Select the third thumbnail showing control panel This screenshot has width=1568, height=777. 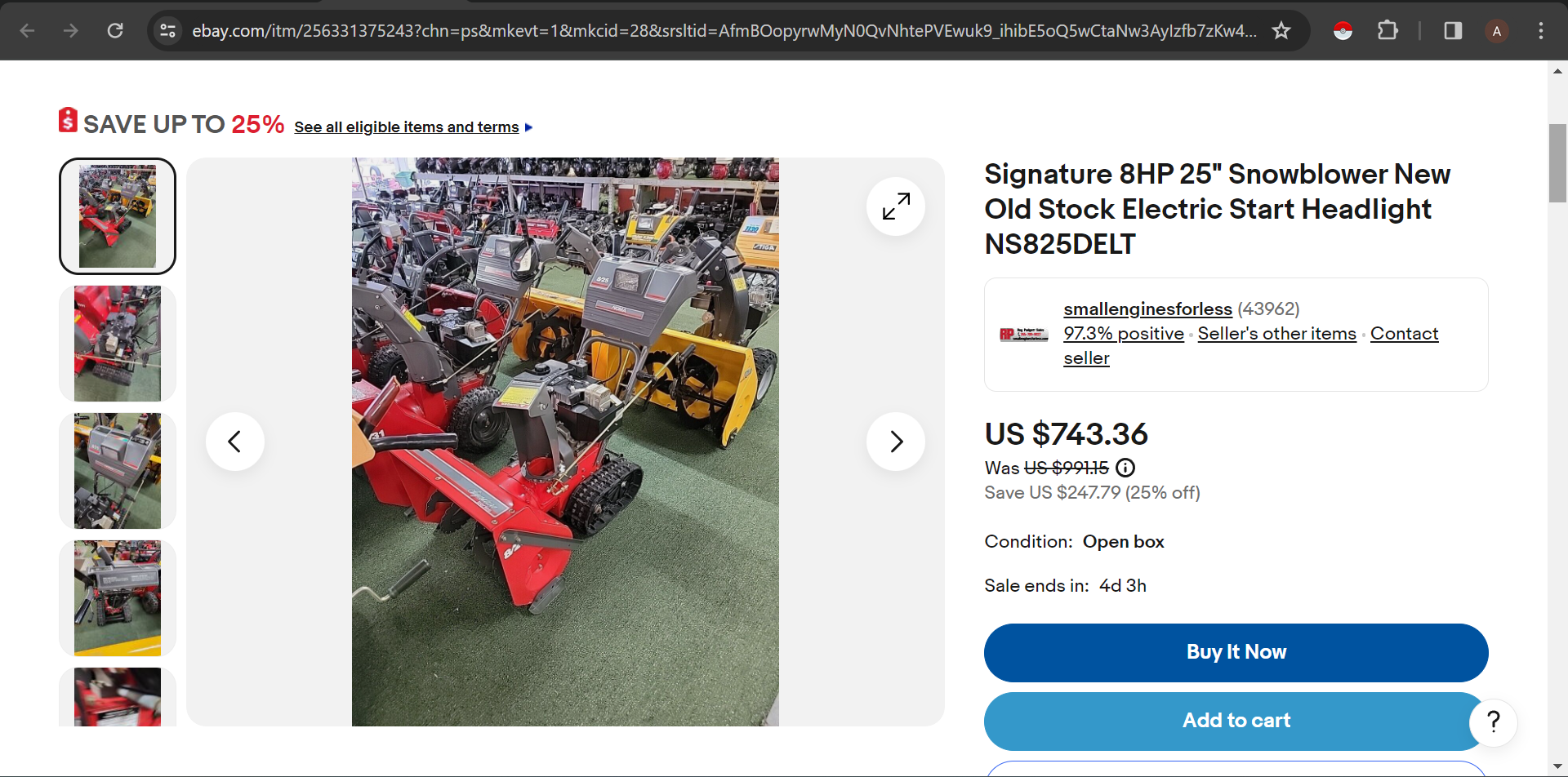tap(118, 471)
